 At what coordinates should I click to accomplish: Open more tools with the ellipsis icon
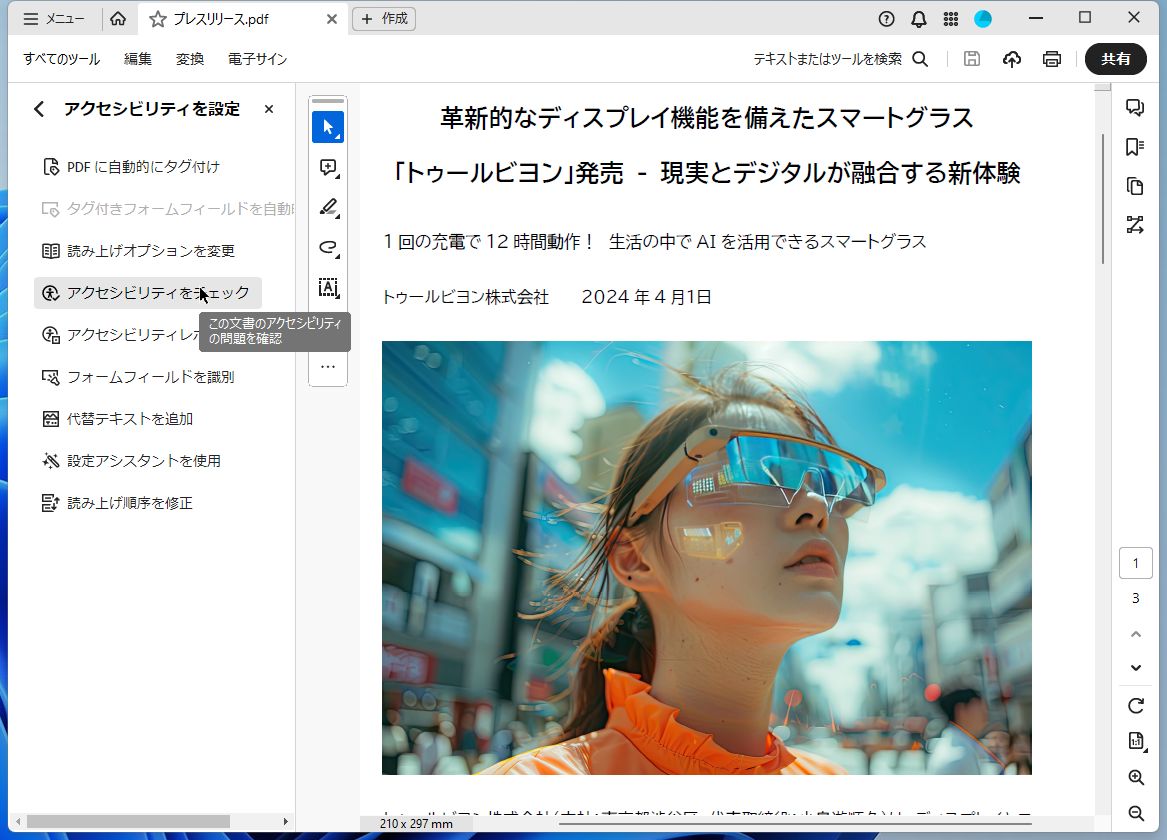pos(328,367)
